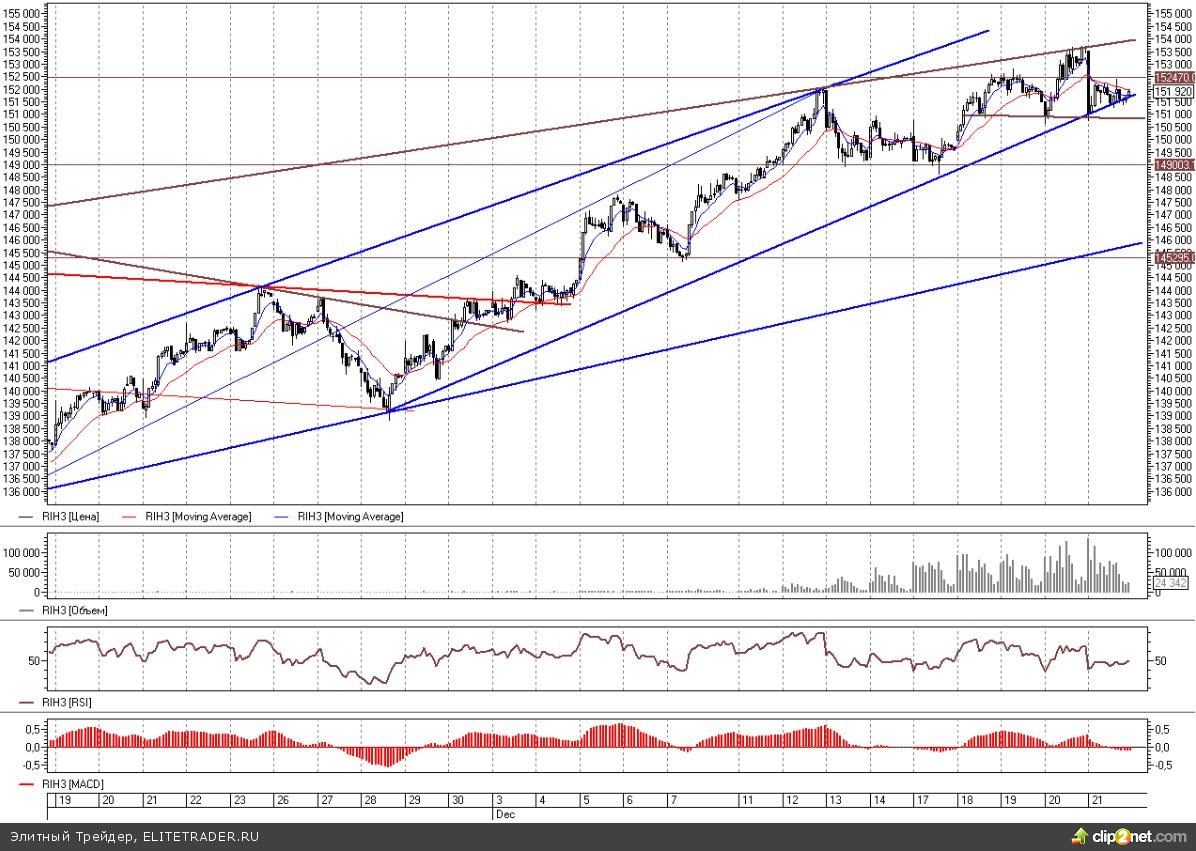Image resolution: width=1196 pixels, height=851 pixels.
Task: Click the 155 000 price axis label
Action: tap(1172, 13)
